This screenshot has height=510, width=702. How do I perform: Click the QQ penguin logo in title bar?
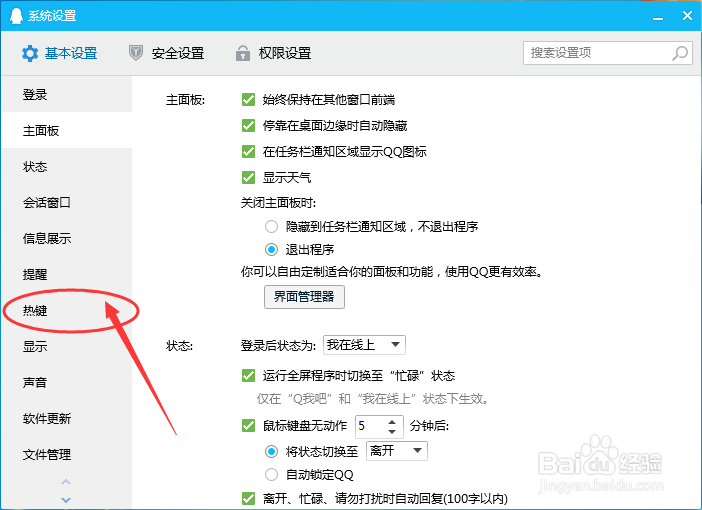tap(16, 16)
